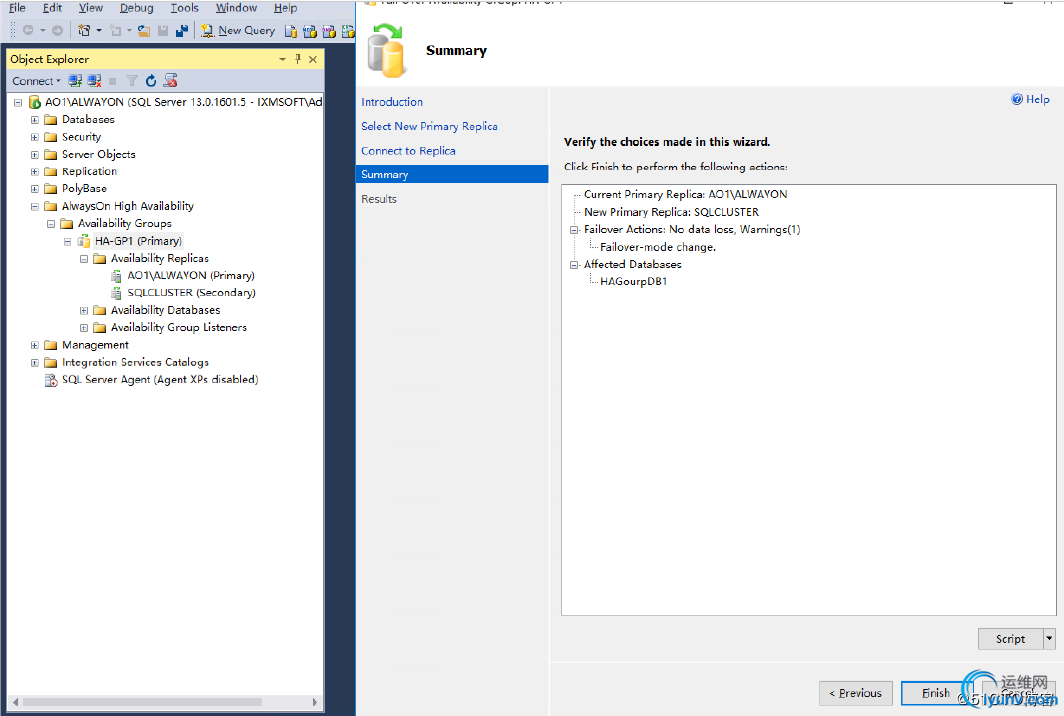Go to Connect to Replica page
The width and height of the screenshot is (1064, 716).
[x=408, y=151]
